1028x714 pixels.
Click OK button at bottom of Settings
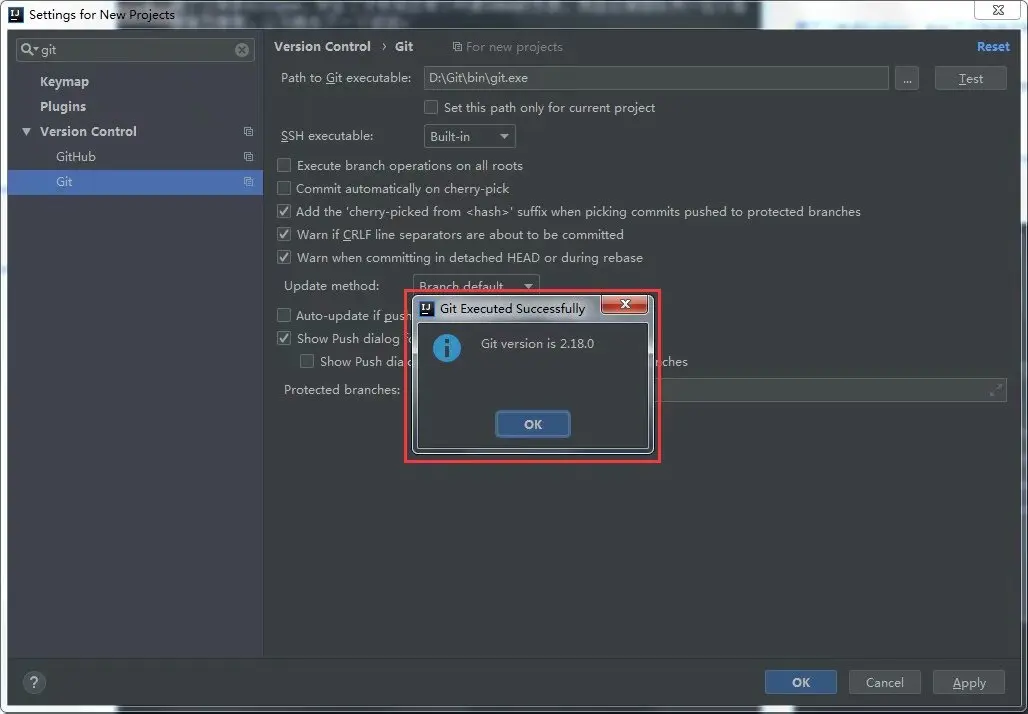pos(801,683)
